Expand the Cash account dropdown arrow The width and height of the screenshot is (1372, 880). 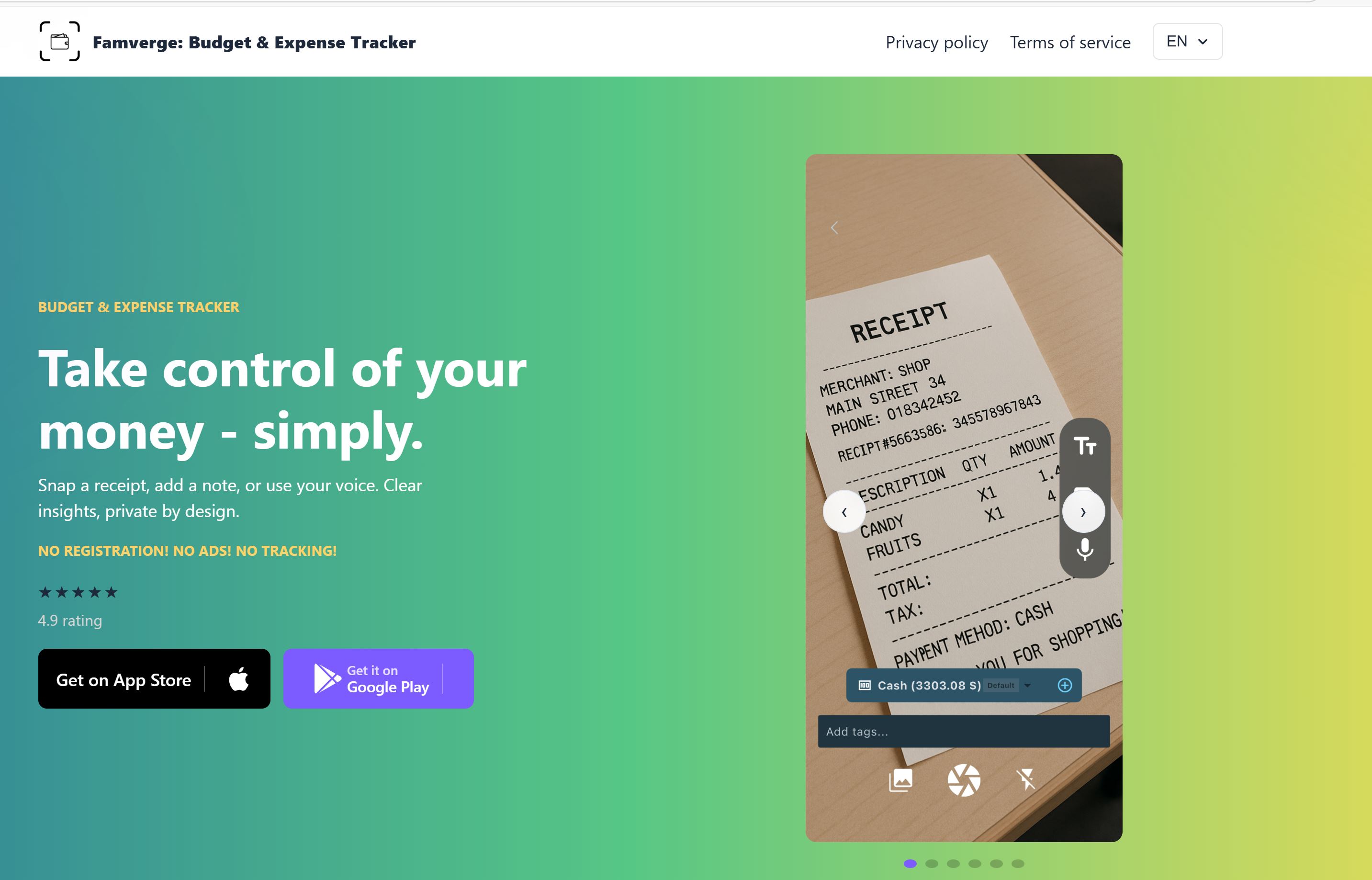[x=1028, y=685]
